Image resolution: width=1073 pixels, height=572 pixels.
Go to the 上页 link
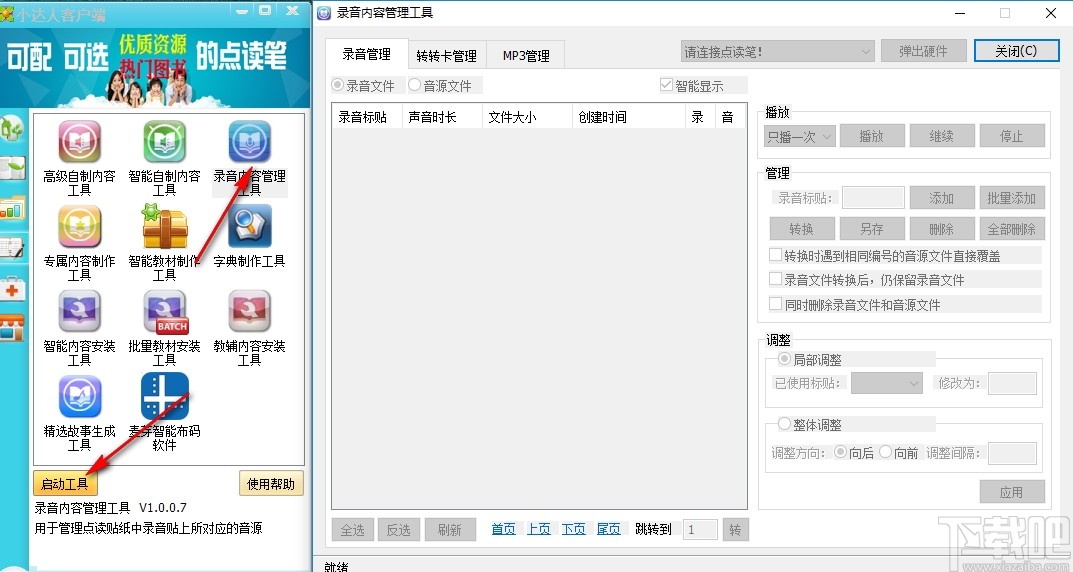[x=539, y=529]
